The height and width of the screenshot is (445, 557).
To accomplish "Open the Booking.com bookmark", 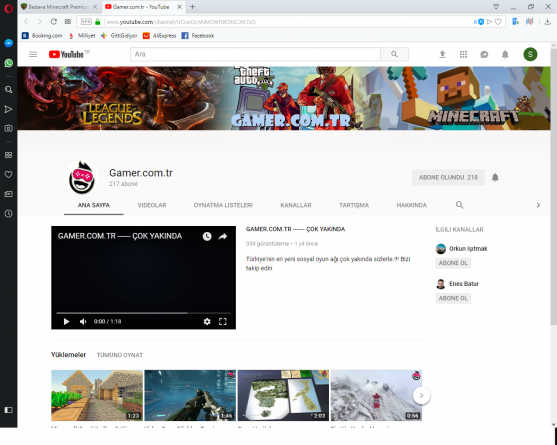I will tap(42, 36).
